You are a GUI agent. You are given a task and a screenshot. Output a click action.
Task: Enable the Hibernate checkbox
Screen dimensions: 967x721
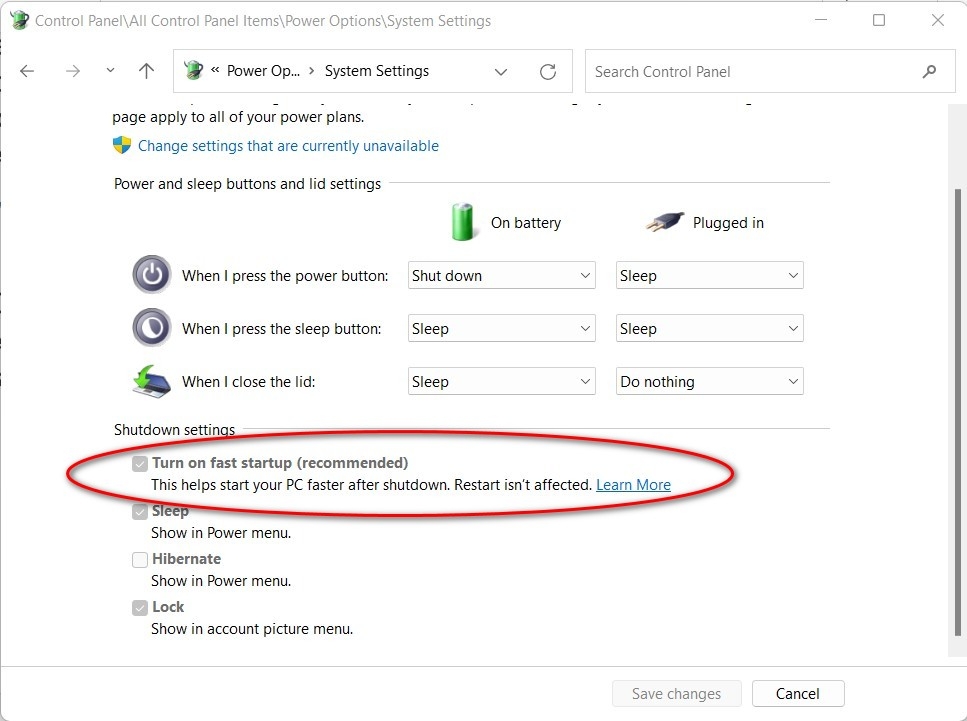[x=140, y=559]
